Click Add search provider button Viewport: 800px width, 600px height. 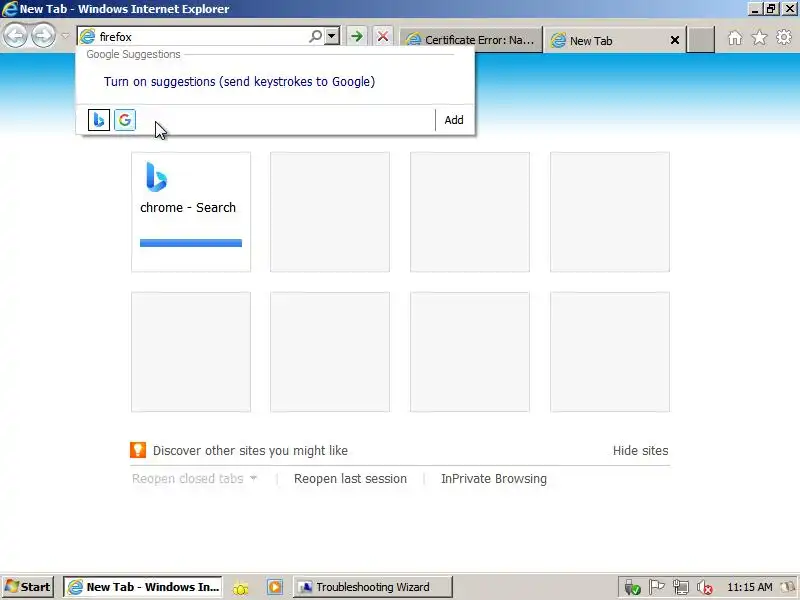coord(454,120)
